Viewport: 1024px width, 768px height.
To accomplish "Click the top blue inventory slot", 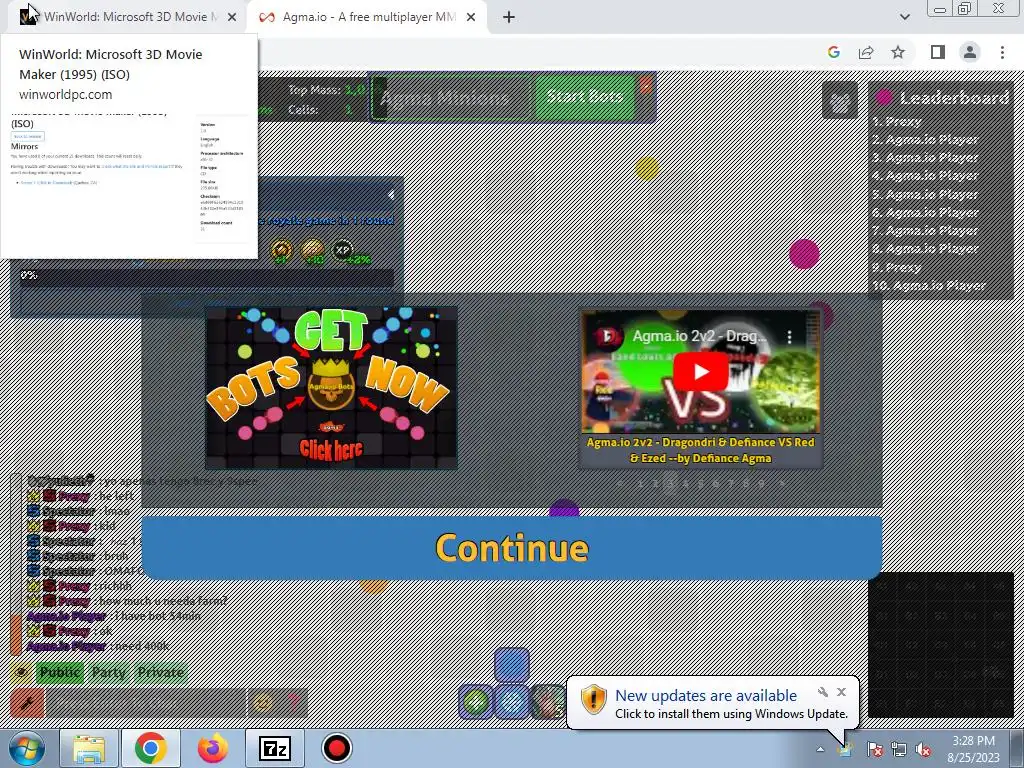I will pyautogui.click(x=512, y=665).
